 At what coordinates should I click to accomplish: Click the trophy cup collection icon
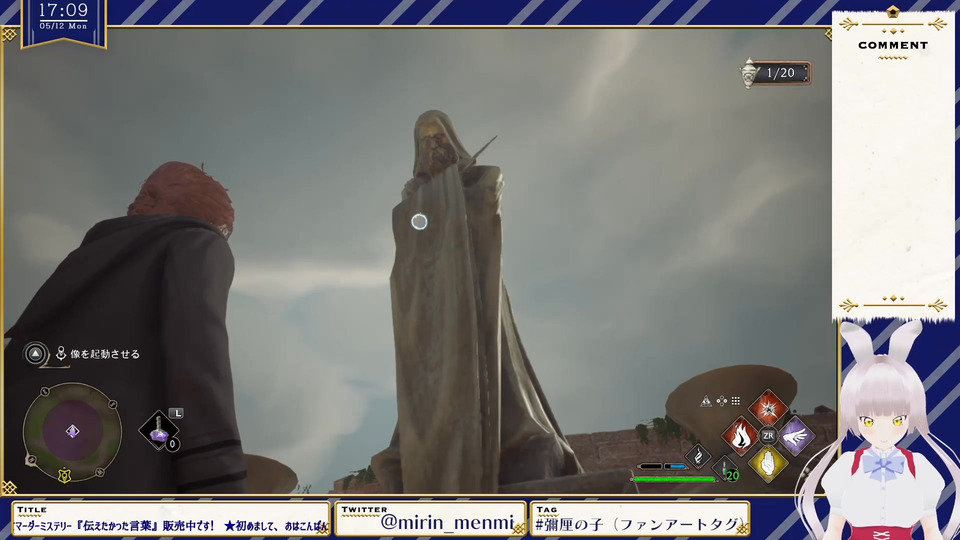[749, 73]
